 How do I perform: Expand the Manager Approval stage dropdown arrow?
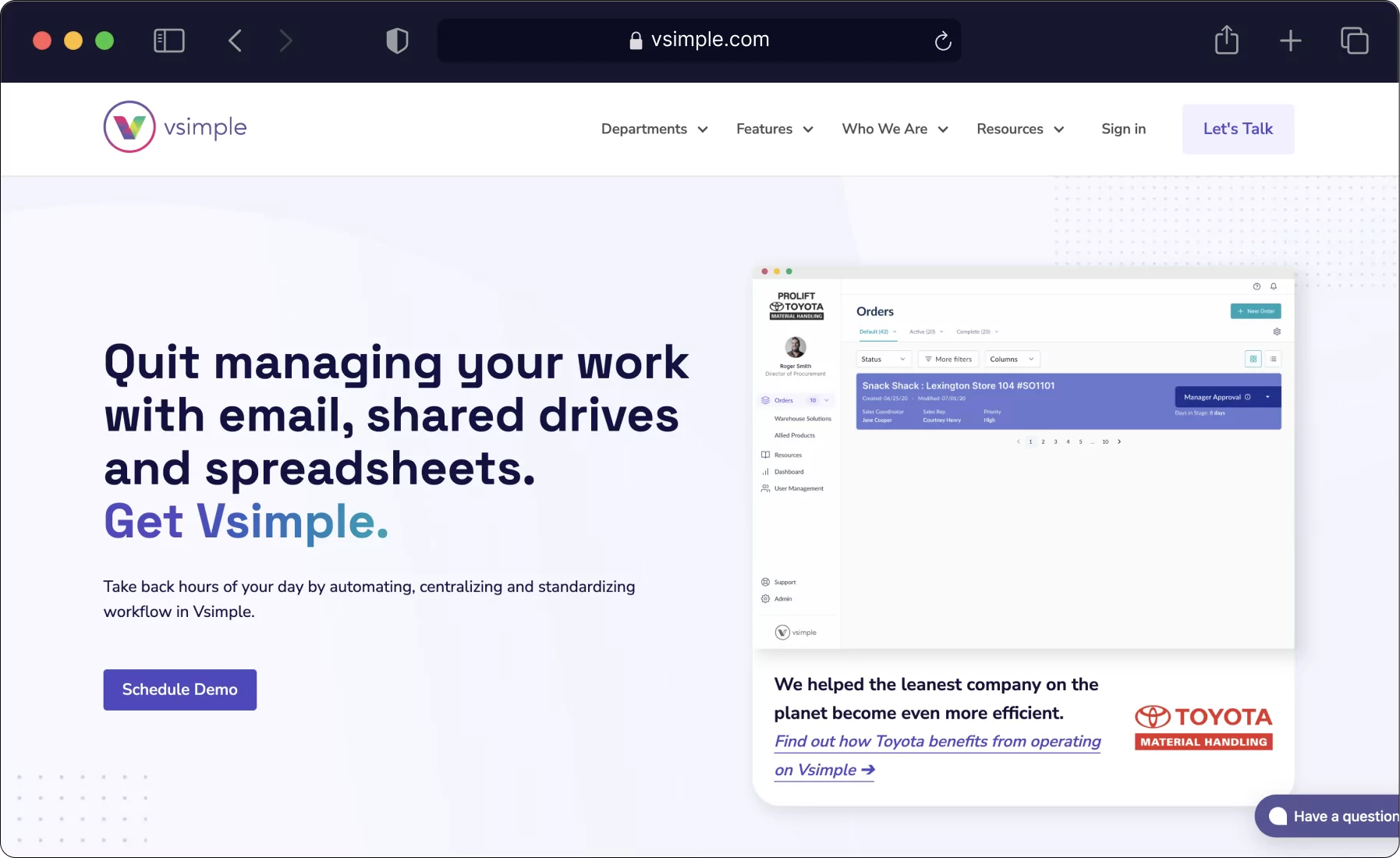point(1267,398)
